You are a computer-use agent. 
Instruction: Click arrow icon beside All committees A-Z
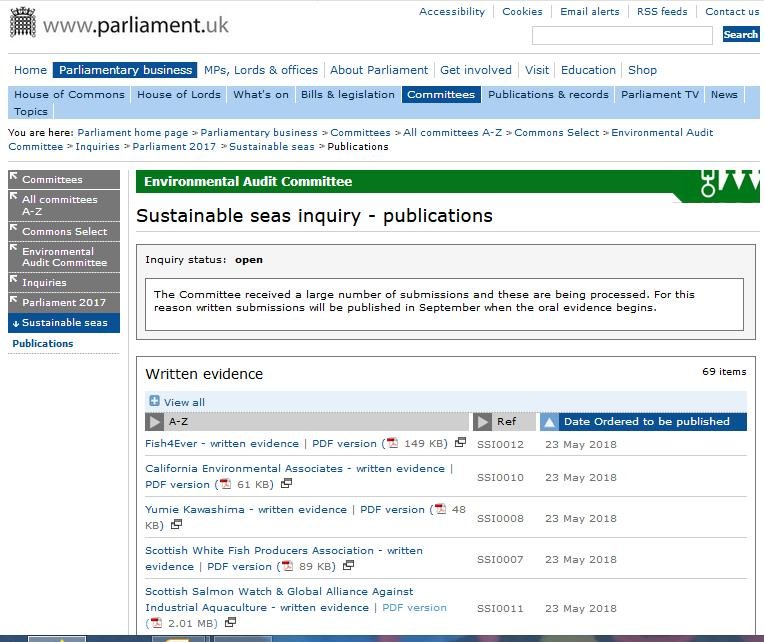[x=14, y=196]
